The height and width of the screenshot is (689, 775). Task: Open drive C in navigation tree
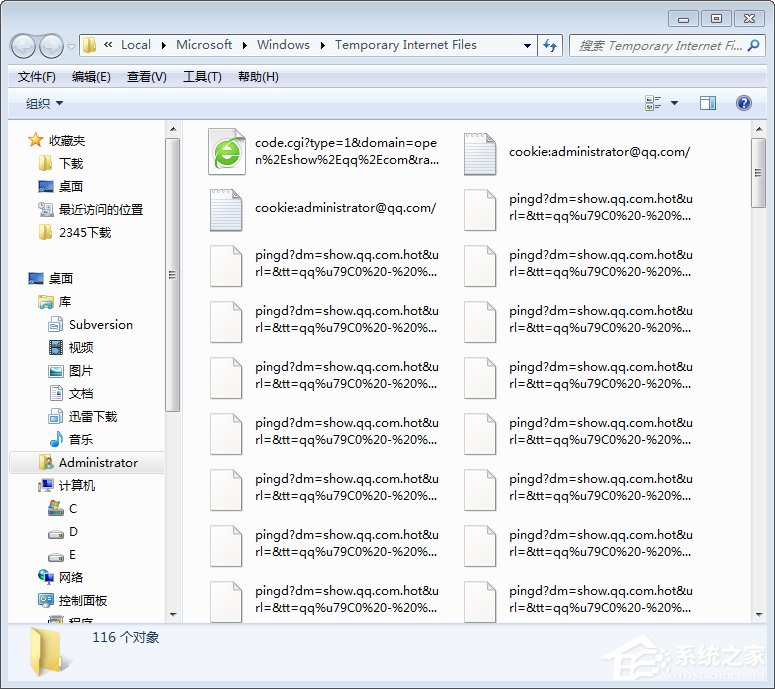62,509
